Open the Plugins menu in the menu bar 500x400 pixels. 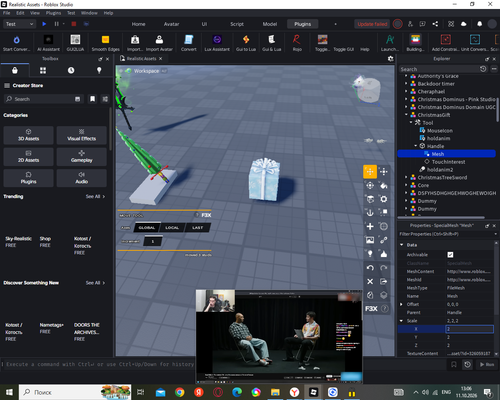[53, 13]
